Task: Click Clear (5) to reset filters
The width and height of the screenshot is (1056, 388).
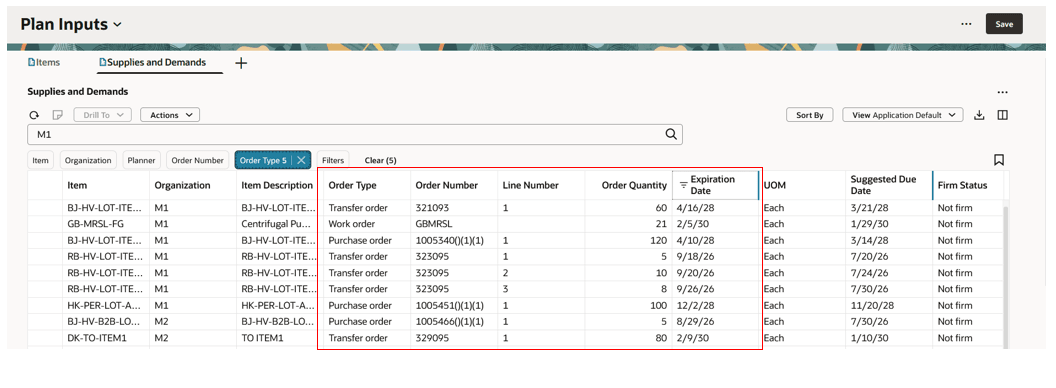Action: (x=381, y=160)
